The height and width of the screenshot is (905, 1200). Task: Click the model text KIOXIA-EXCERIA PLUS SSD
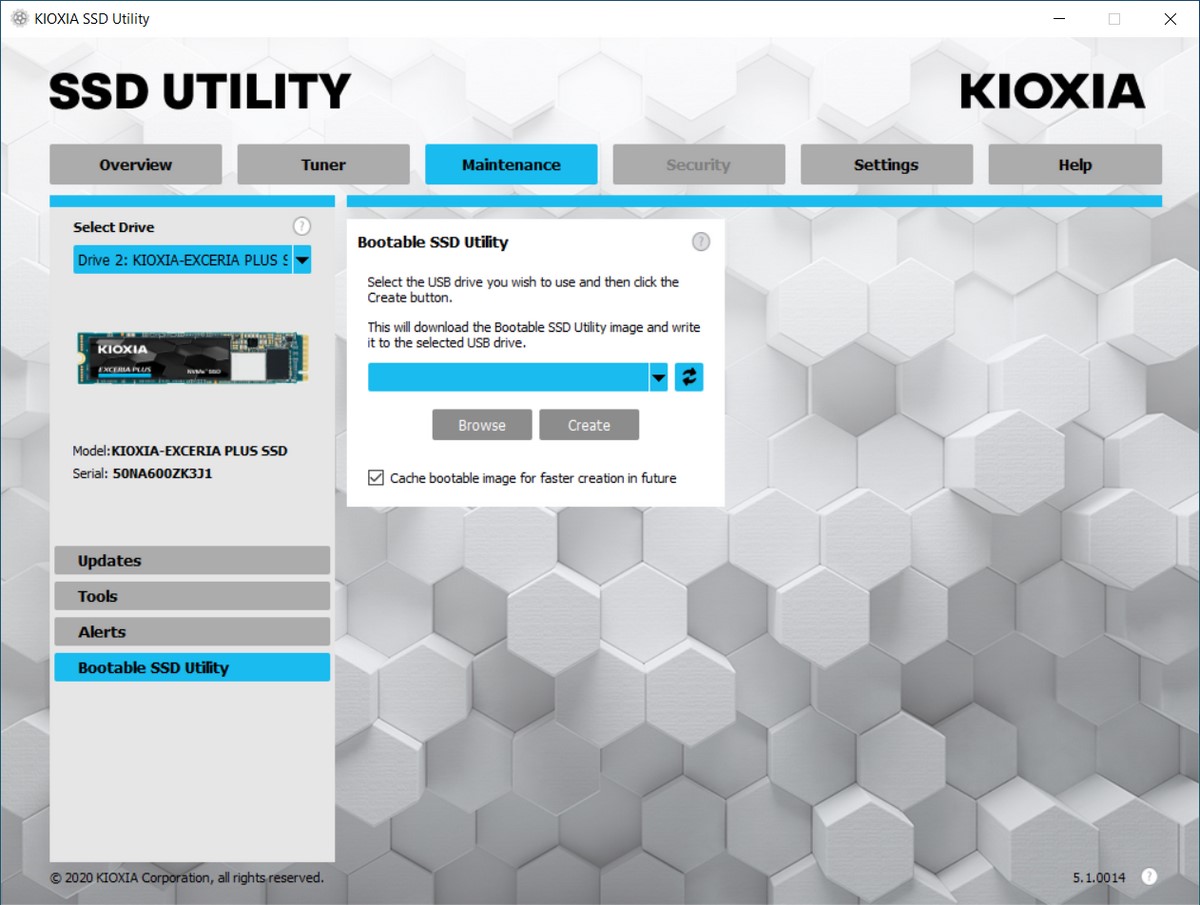199,451
